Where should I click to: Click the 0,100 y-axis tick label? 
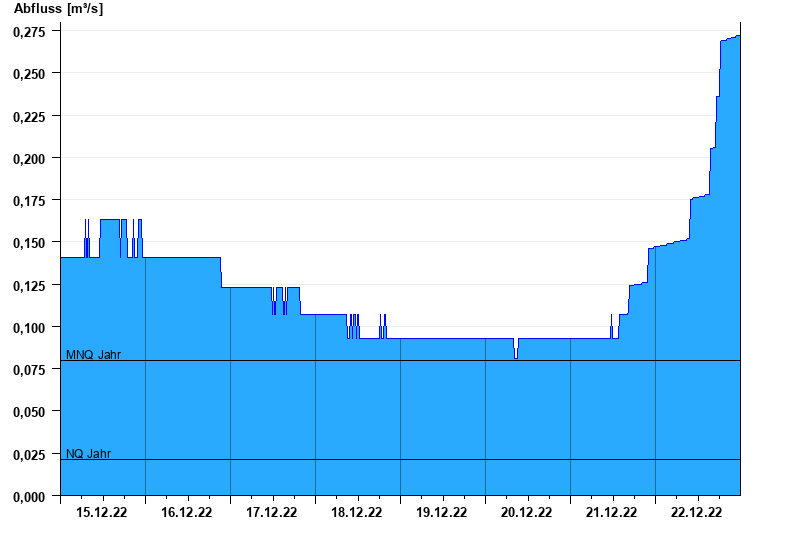[x=30, y=328]
